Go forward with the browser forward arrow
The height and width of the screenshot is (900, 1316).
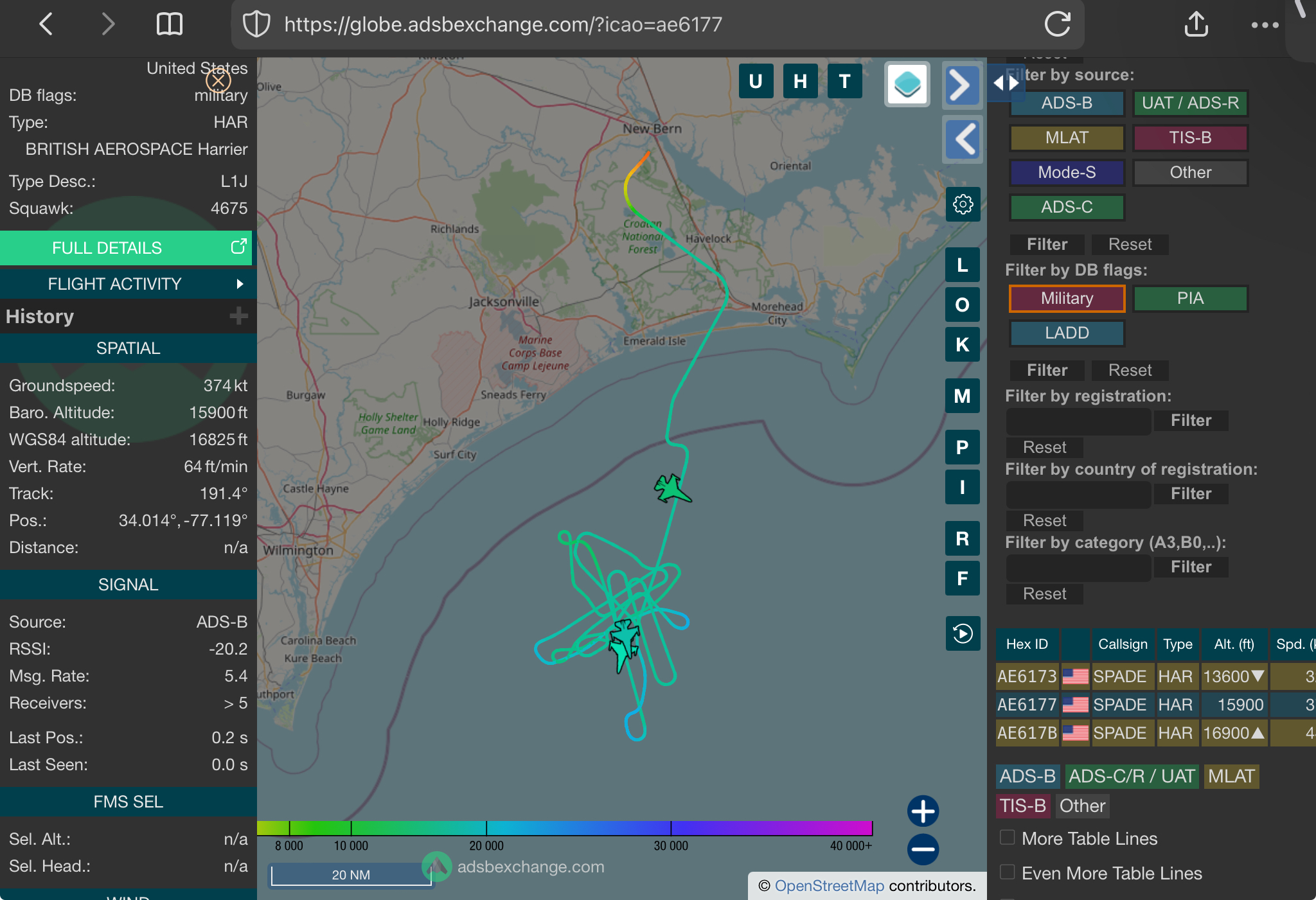[108, 24]
